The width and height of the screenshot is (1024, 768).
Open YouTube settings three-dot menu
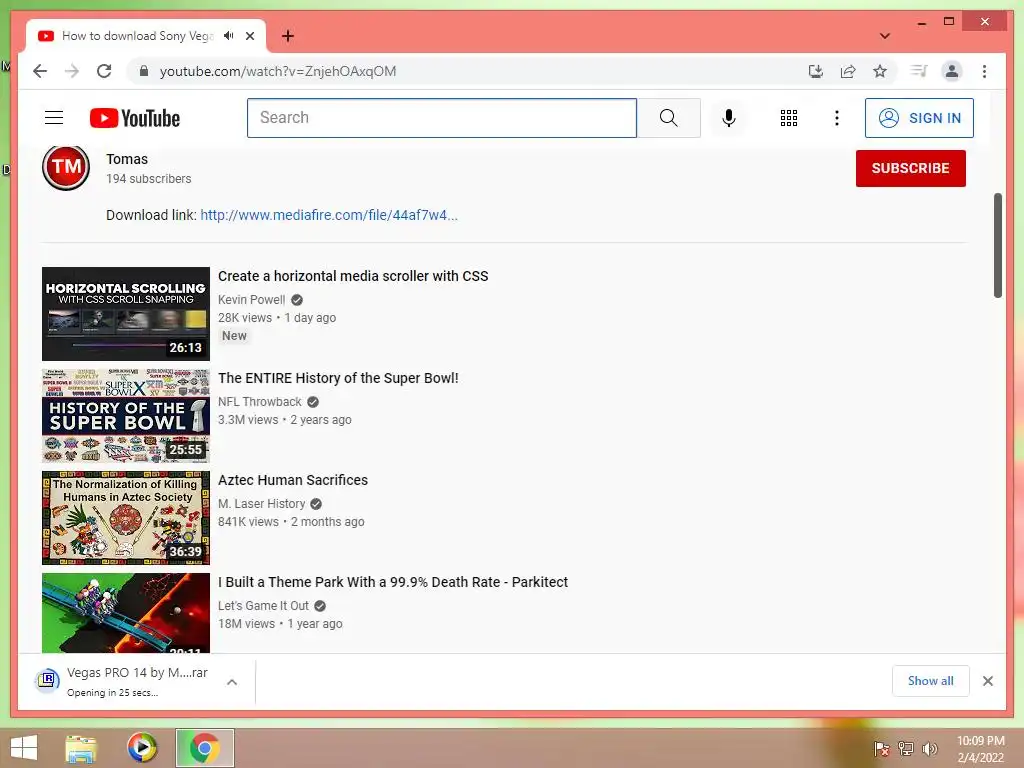837,118
